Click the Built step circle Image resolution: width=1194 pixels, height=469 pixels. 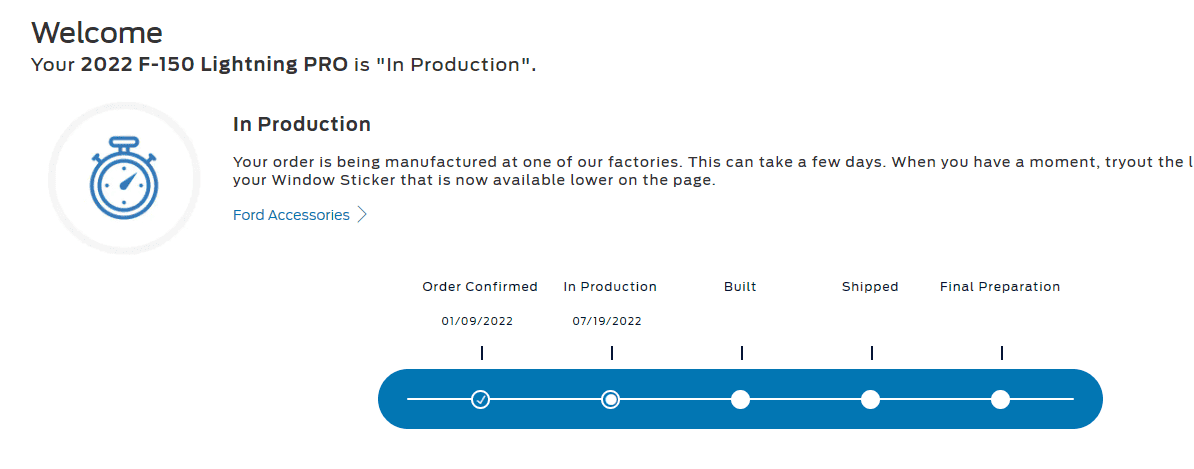(x=740, y=400)
